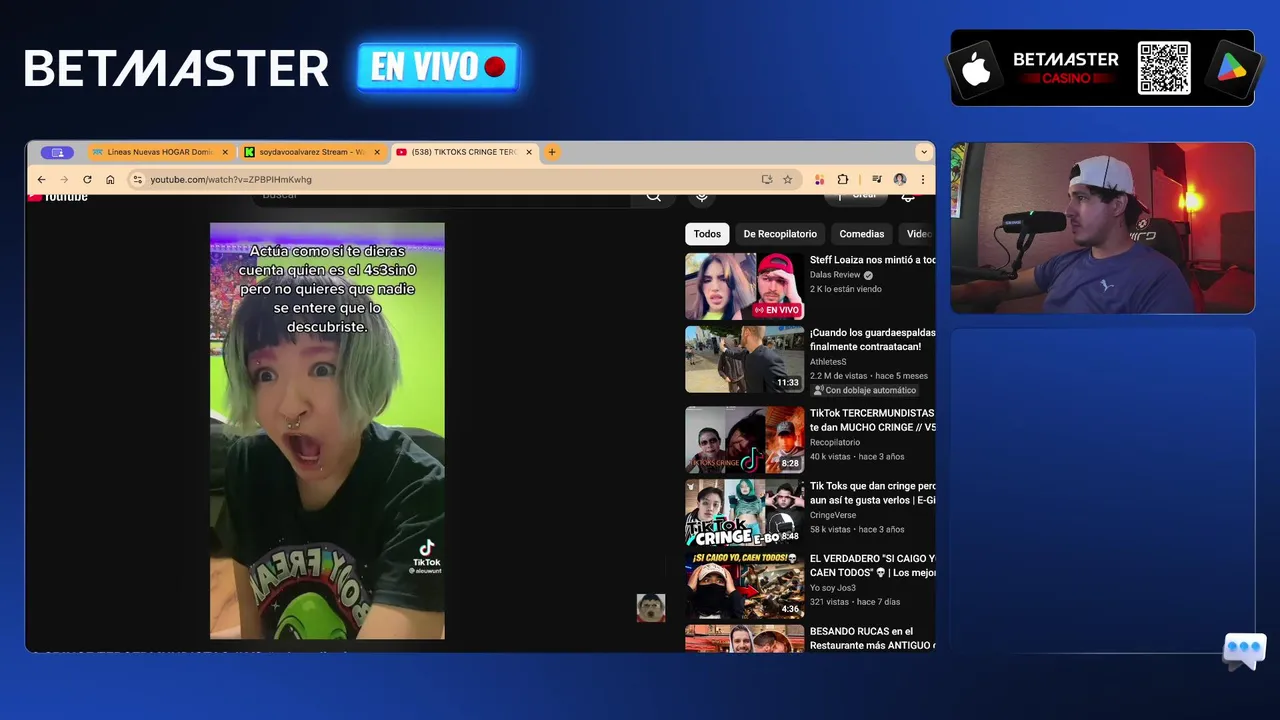Click the Apple App Store icon
The image size is (1280, 720).
pyautogui.click(x=976, y=70)
